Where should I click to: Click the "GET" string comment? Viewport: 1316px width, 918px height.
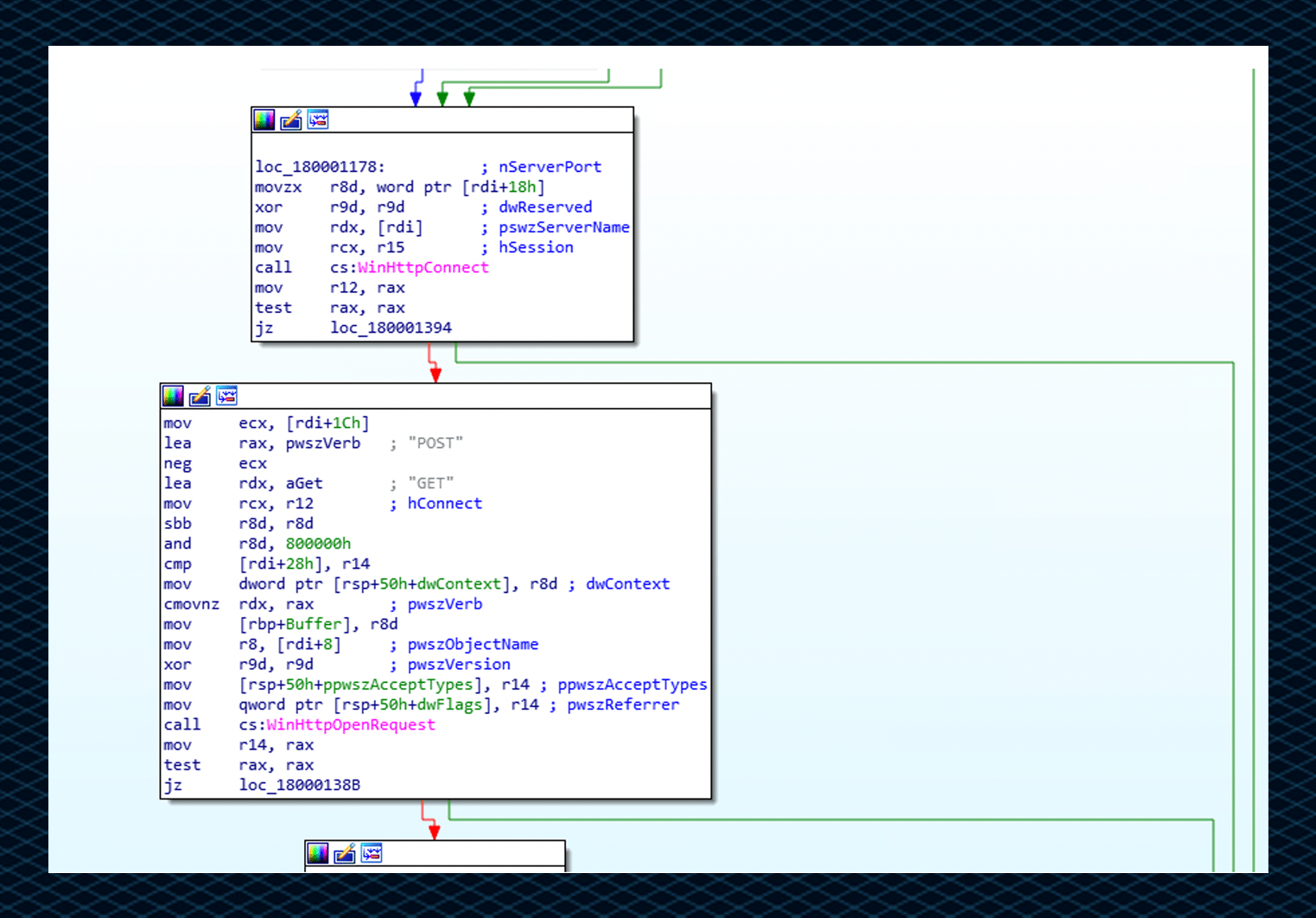(x=430, y=483)
